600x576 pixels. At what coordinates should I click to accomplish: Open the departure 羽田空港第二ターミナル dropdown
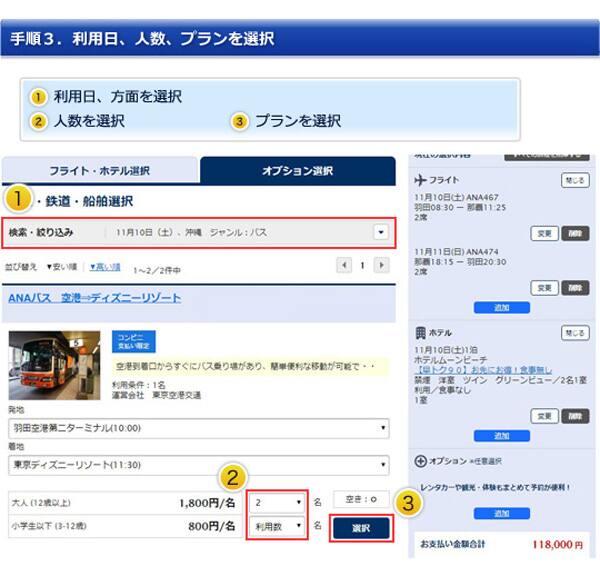pos(198,429)
